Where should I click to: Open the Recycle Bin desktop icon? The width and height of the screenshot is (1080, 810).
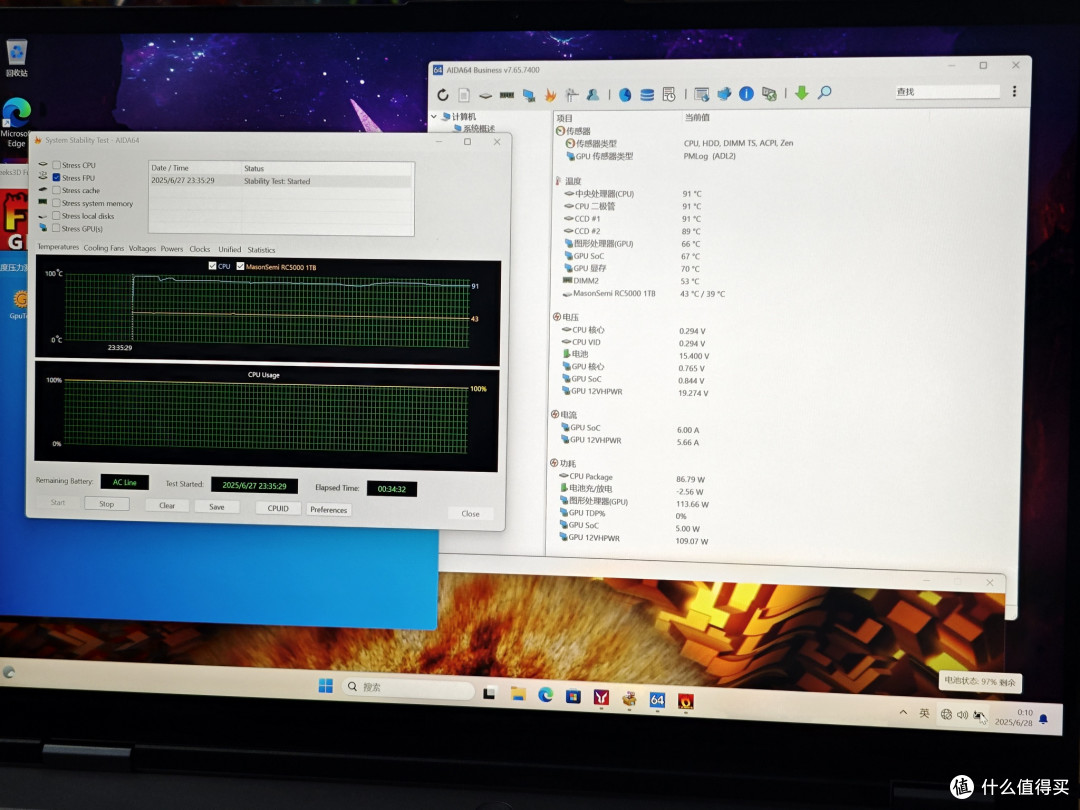pos(16,57)
